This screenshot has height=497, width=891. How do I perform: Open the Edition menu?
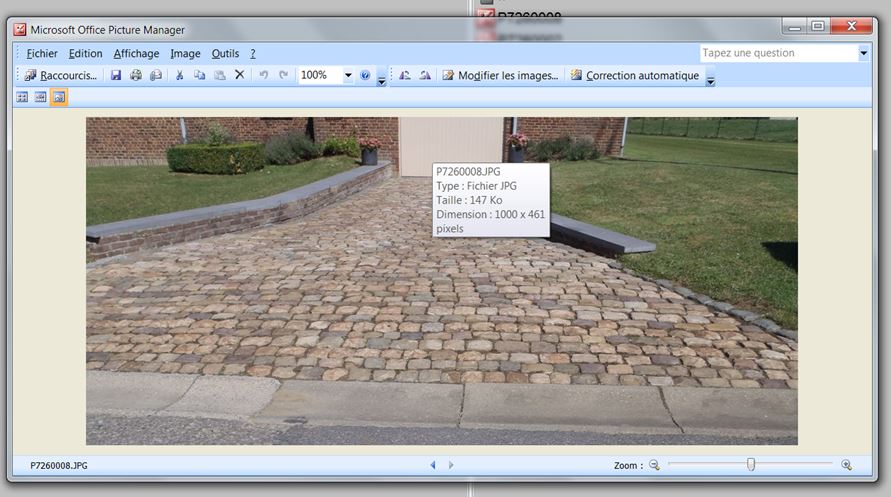click(x=85, y=53)
